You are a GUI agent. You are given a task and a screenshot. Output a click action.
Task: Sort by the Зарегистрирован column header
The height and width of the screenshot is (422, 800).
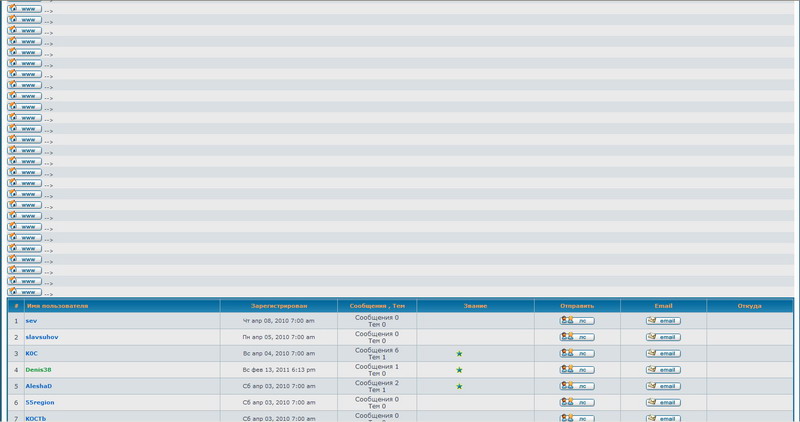279,306
